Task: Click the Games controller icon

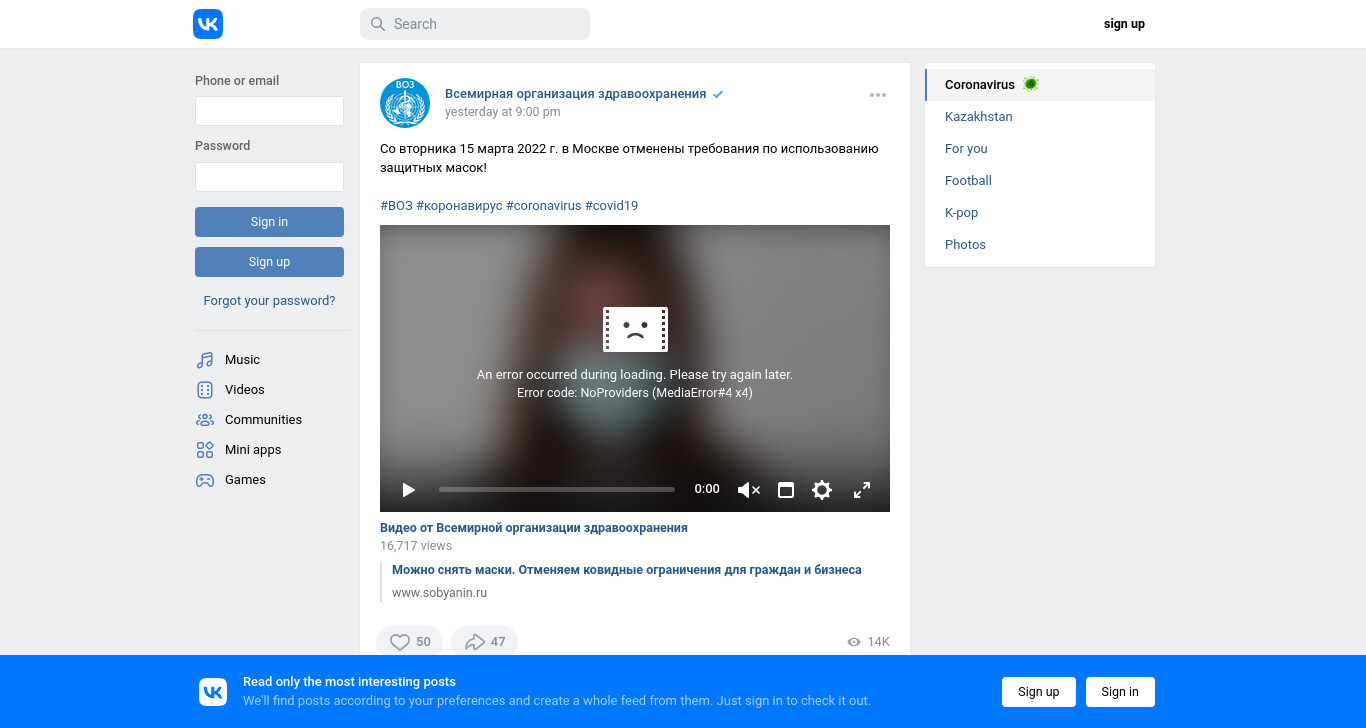Action: coord(205,480)
